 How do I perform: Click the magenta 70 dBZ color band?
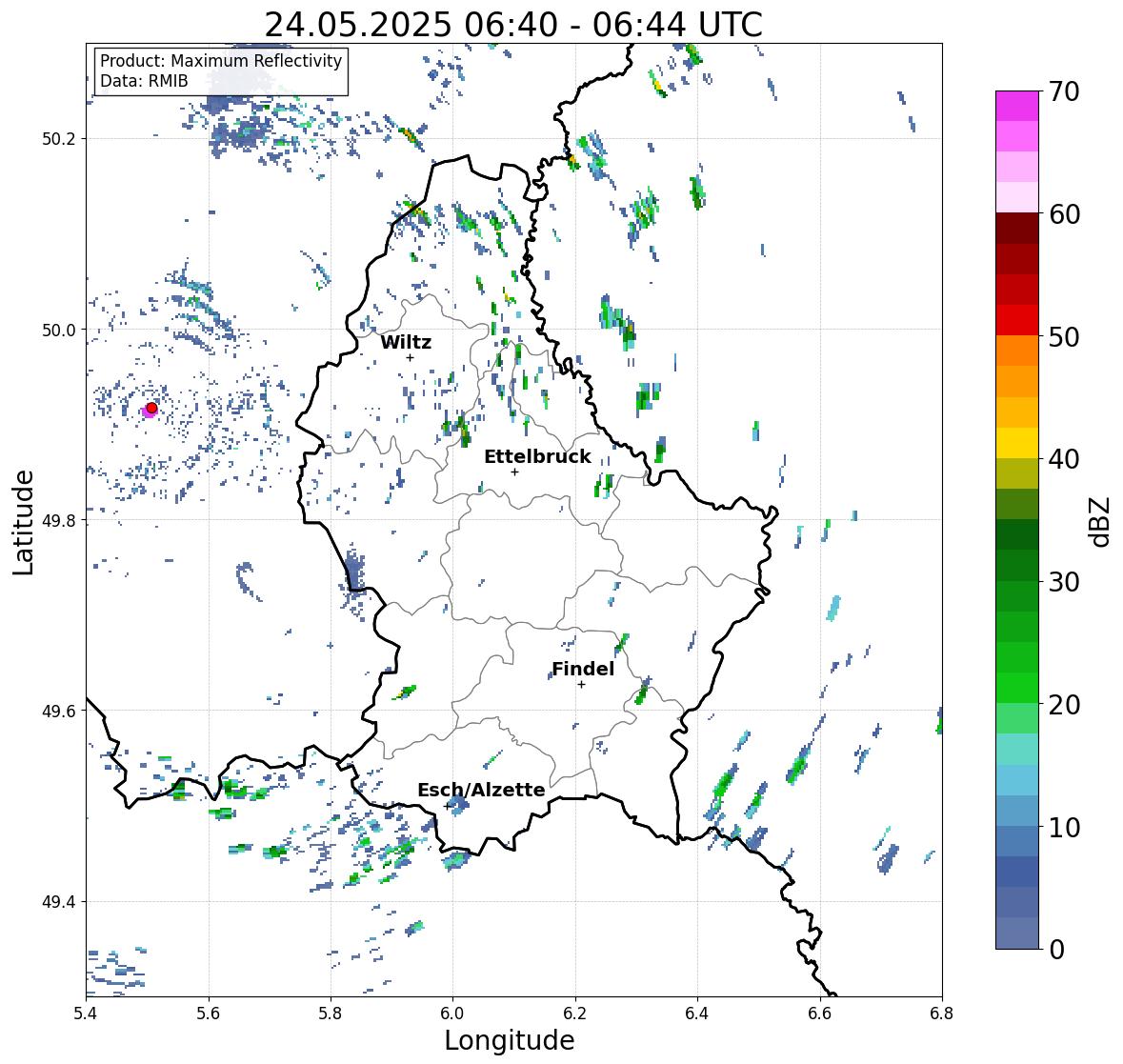(1017, 106)
